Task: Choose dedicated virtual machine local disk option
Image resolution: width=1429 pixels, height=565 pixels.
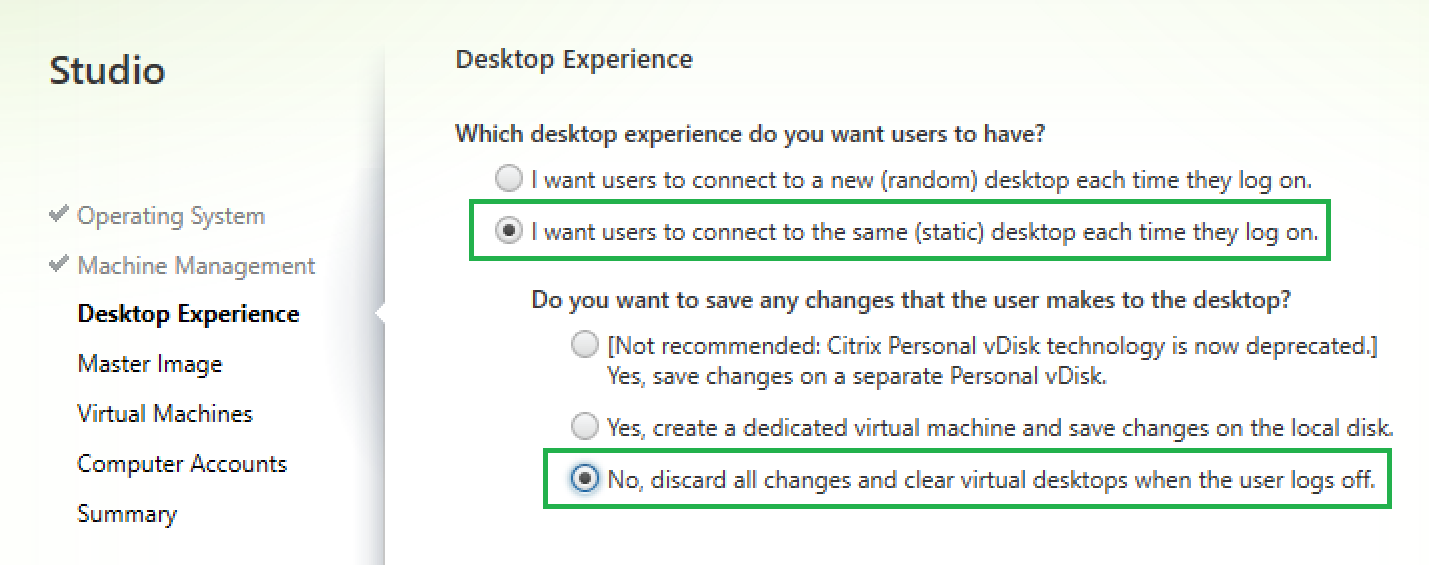Action: pos(583,428)
